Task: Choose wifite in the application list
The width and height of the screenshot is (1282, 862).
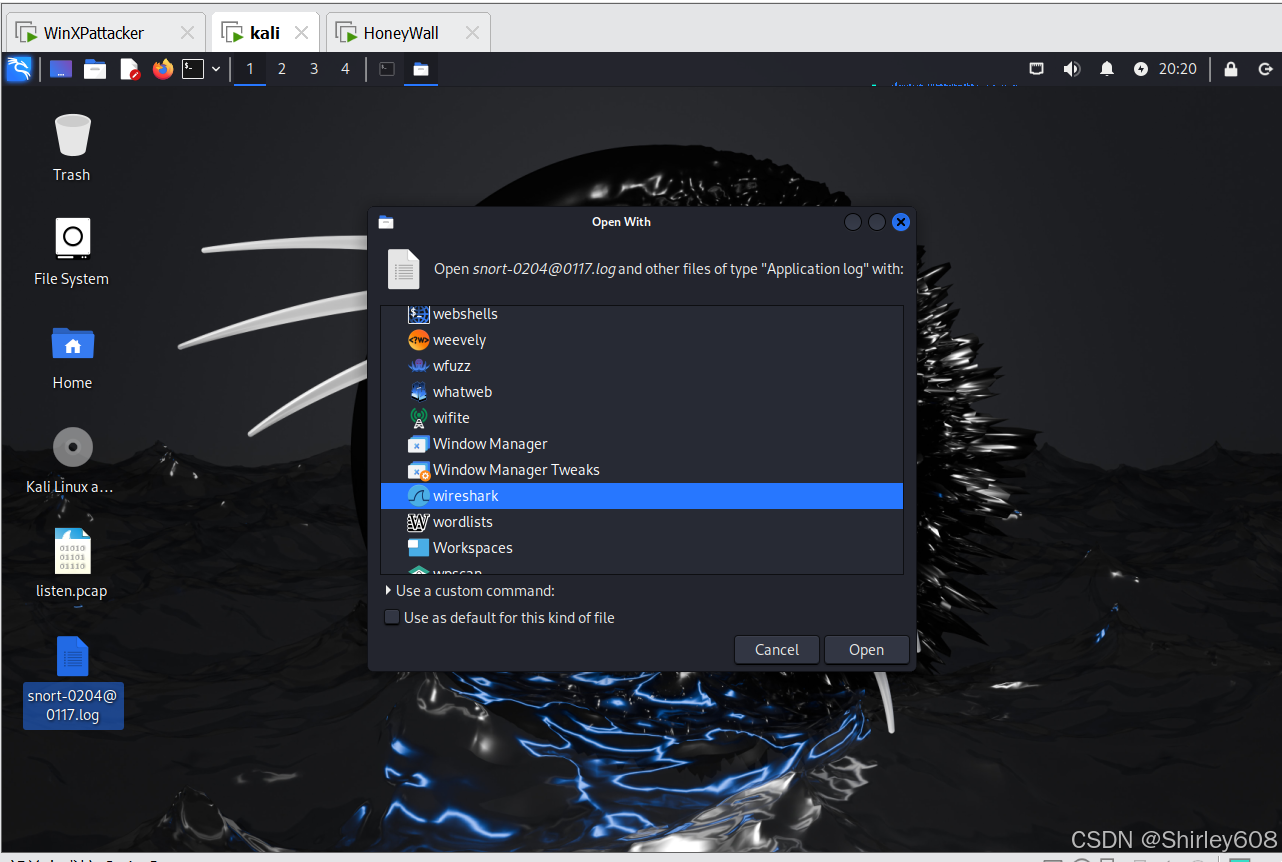Action: [642, 418]
